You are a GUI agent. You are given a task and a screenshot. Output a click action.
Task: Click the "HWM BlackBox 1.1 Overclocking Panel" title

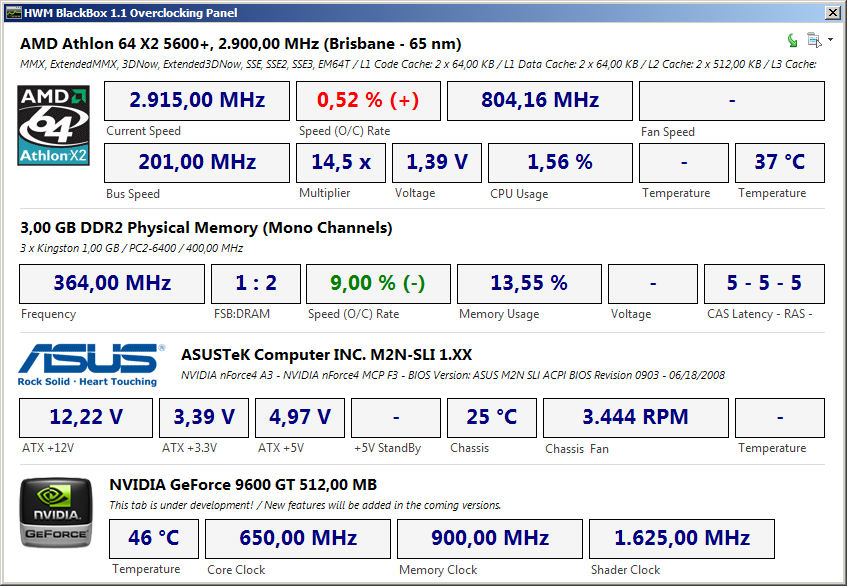[130, 12]
